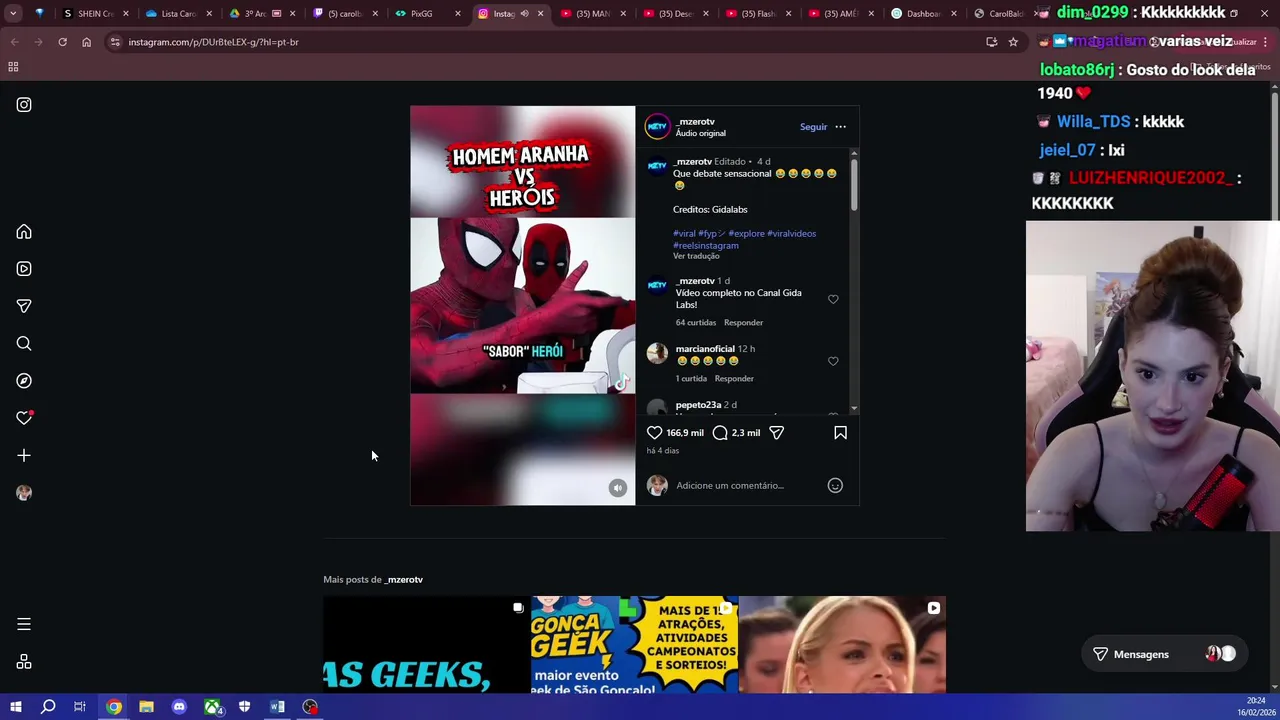The height and width of the screenshot is (720, 1280).
Task: Open the 'AS GEEKS' post thumbnail
Action: (x=426, y=644)
